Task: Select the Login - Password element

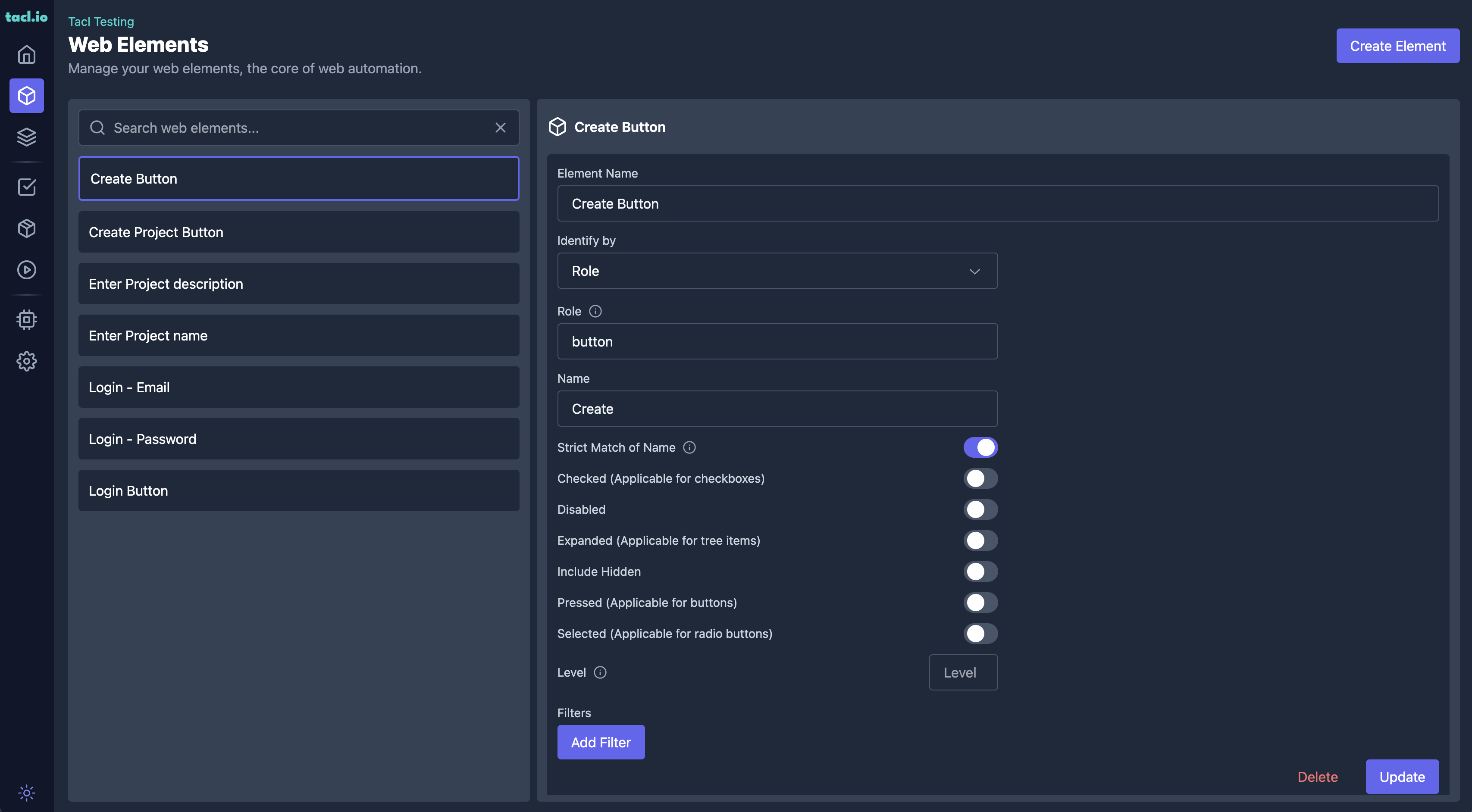Action: point(299,439)
